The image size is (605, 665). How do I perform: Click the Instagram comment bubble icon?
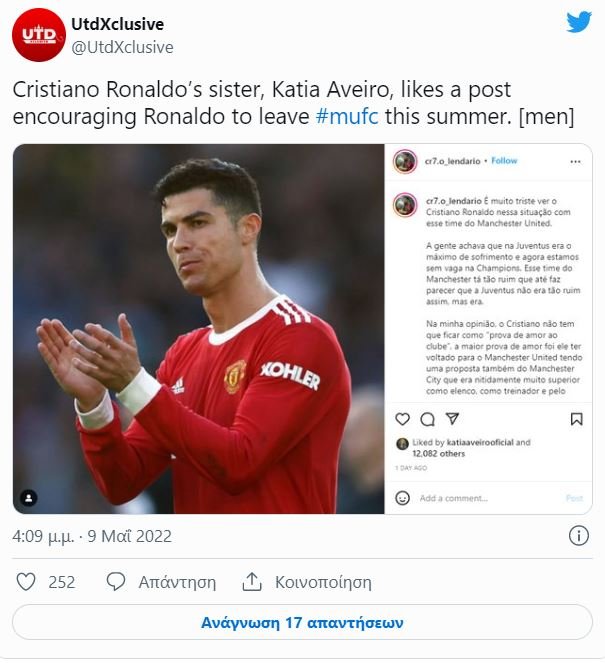pos(427,419)
